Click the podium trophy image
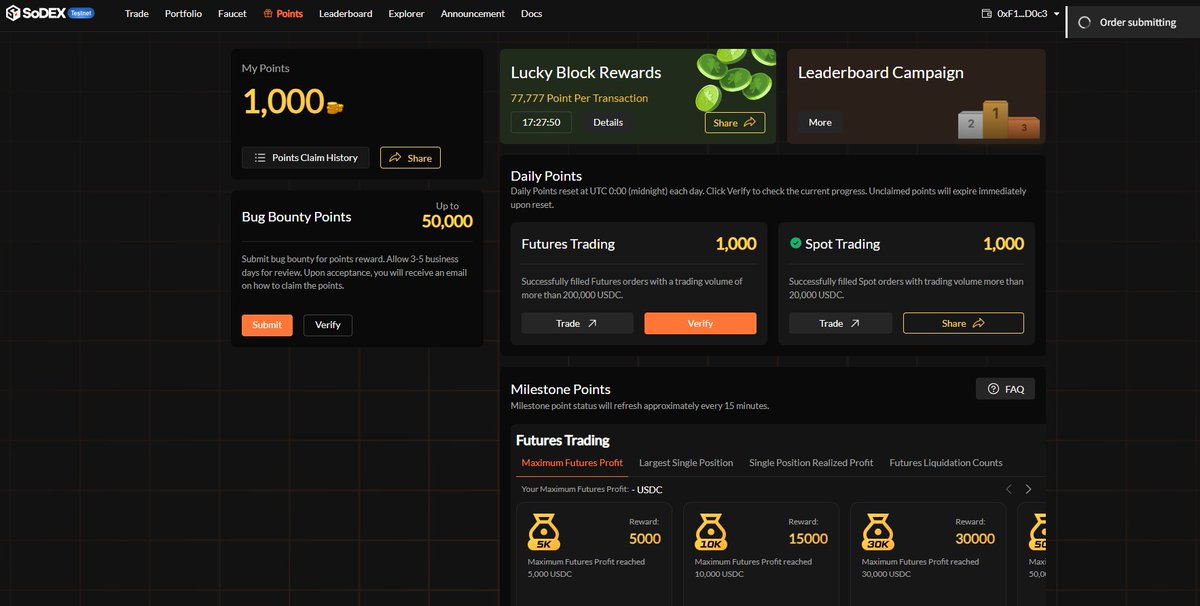The height and width of the screenshot is (606, 1200). pyautogui.click(x=998, y=120)
